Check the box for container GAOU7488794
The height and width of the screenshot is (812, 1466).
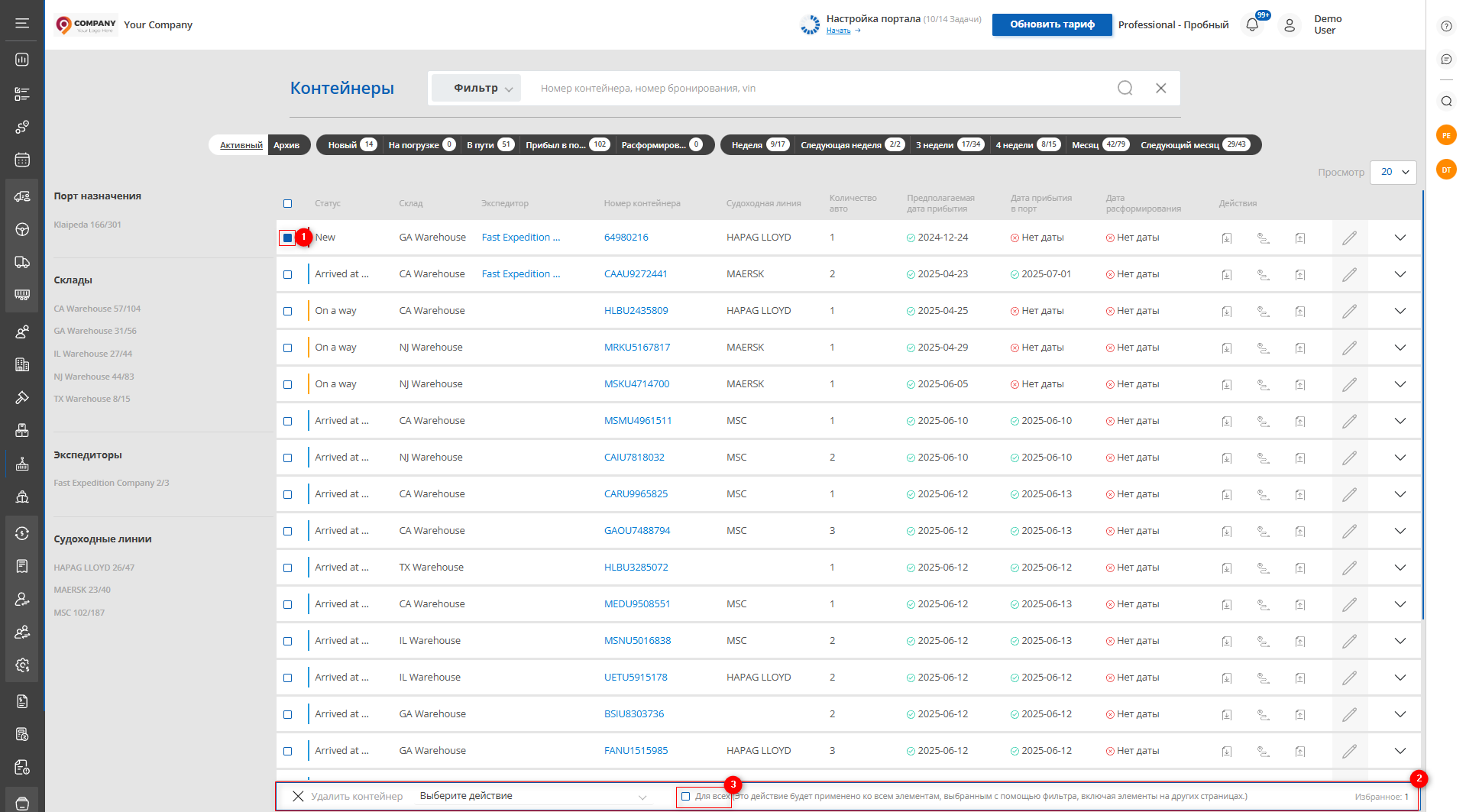[287, 531]
